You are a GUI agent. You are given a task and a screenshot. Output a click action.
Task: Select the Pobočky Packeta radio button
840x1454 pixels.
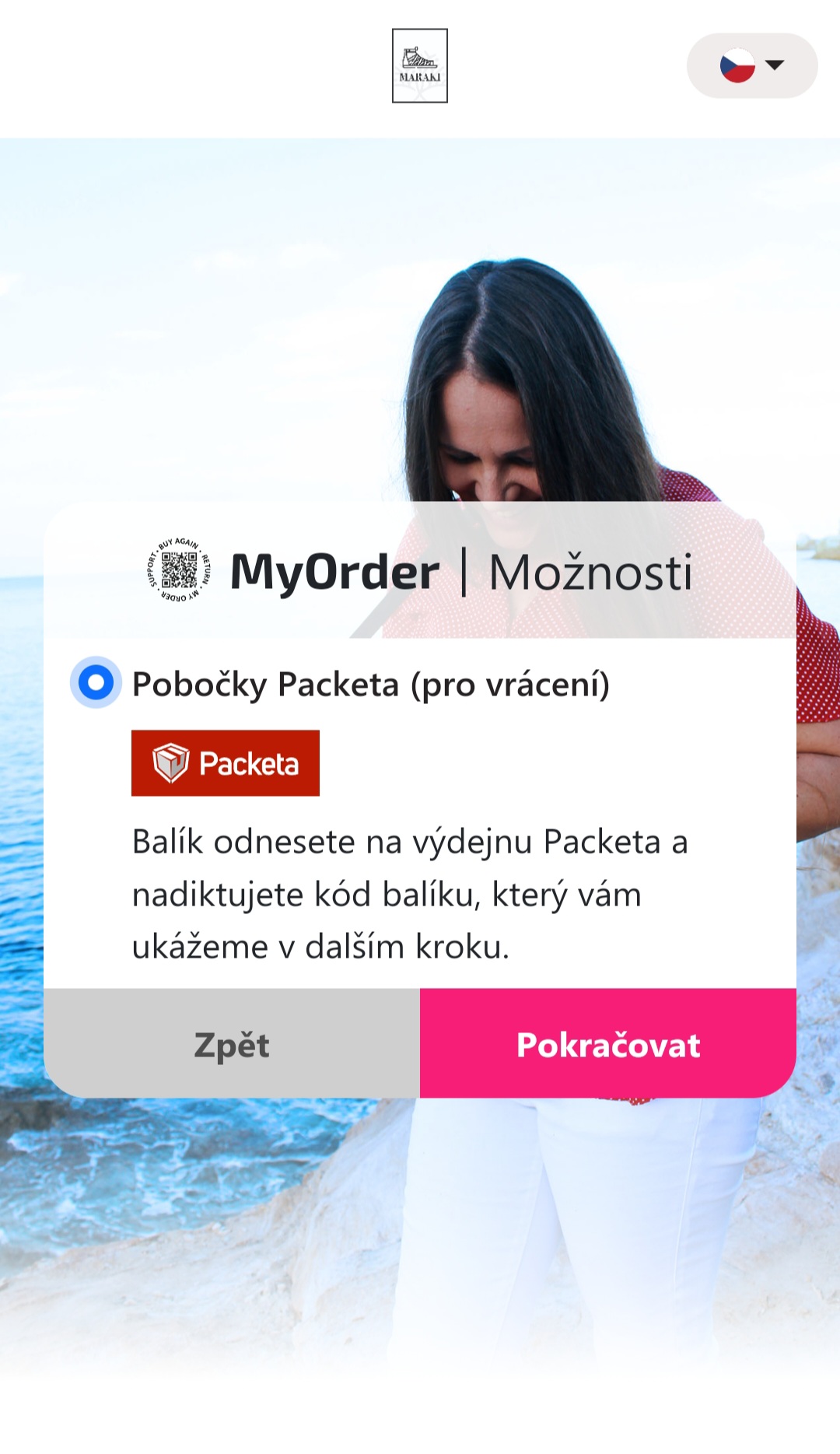[96, 683]
